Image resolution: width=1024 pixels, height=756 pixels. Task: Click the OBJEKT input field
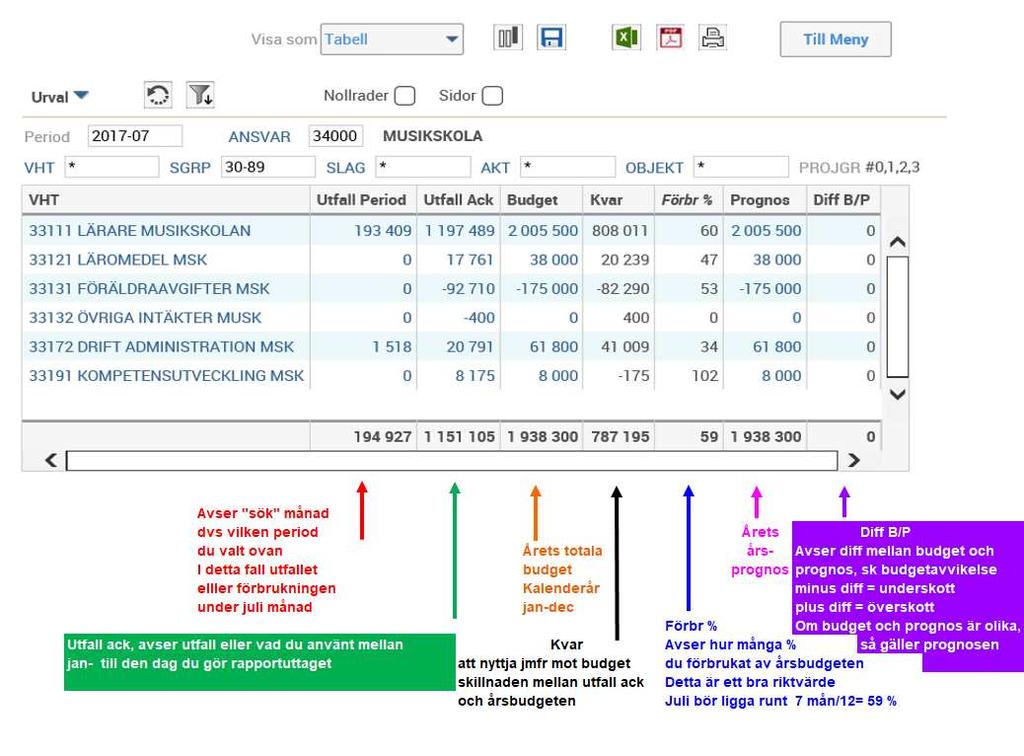point(741,166)
